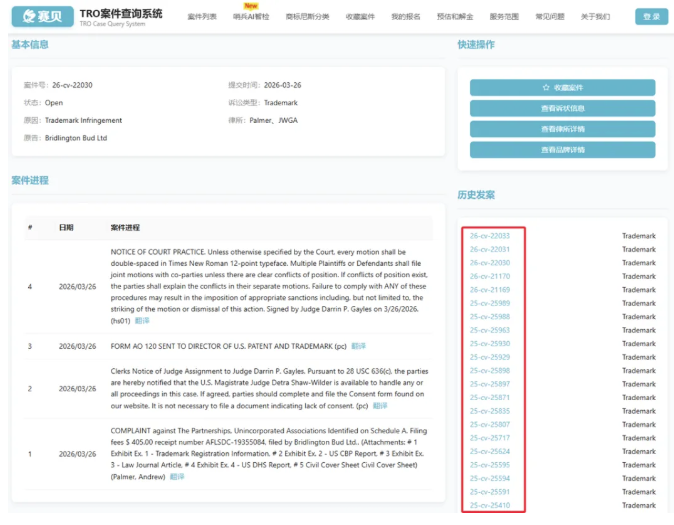The width and height of the screenshot is (674, 525).
Task: Open historical case 26-cv-21170
Action: click(x=490, y=276)
